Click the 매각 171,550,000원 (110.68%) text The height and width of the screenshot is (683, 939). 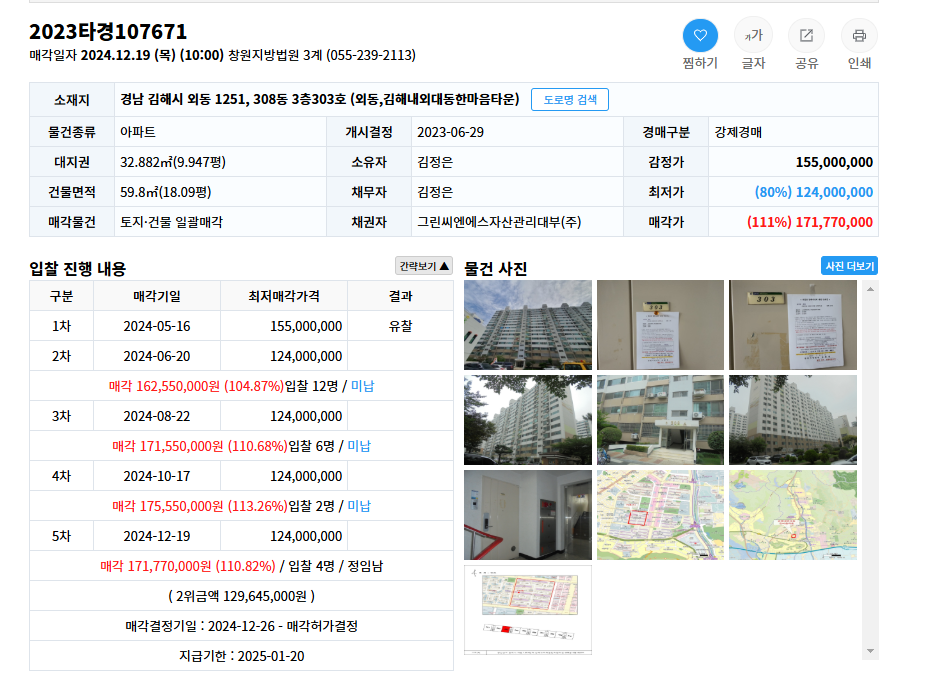[200, 446]
